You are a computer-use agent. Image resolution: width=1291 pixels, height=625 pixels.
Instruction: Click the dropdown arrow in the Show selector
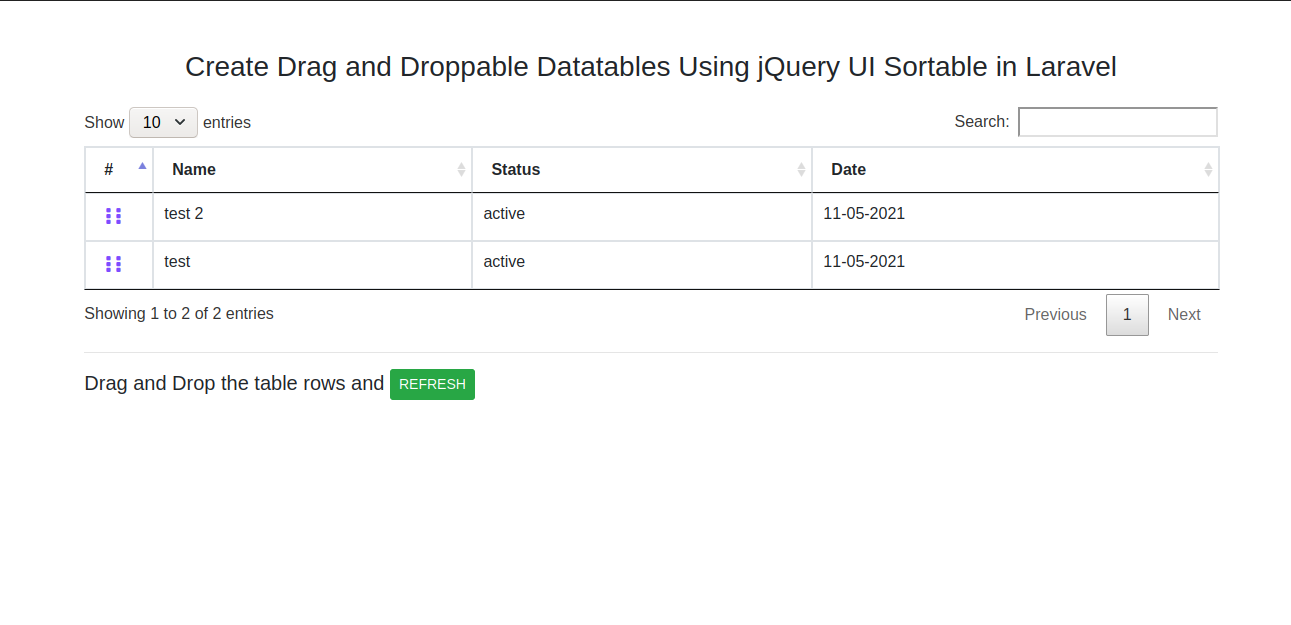pyautogui.click(x=181, y=122)
